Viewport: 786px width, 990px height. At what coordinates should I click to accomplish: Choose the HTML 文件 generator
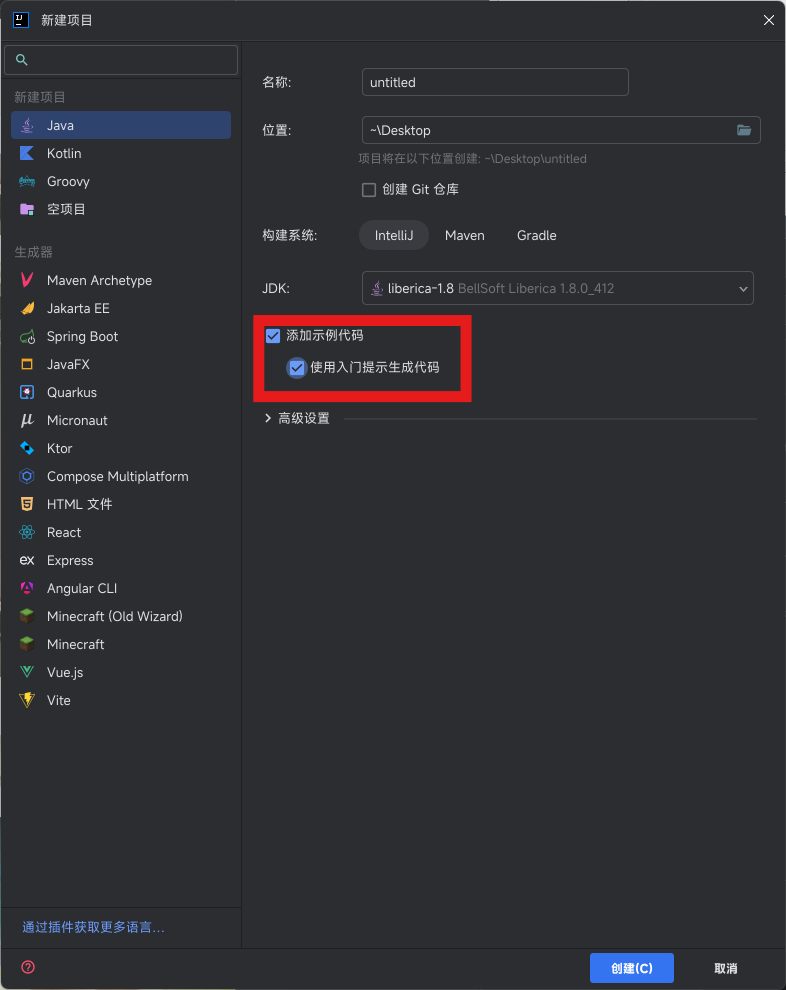click(121, 504)
